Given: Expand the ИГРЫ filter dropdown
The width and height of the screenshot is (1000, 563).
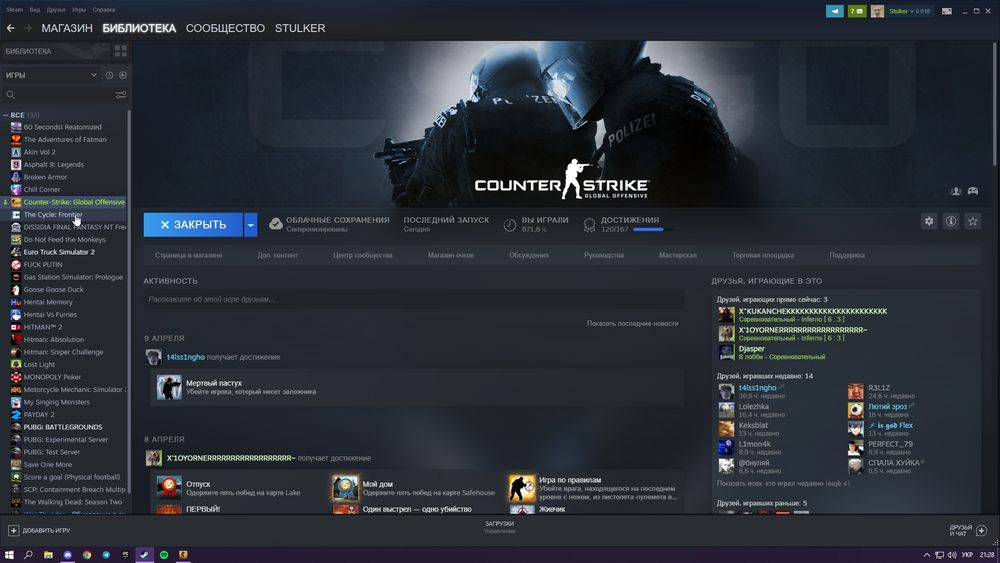Looking at the screenshot, I should pyautogui.click(x=51, y=75).
